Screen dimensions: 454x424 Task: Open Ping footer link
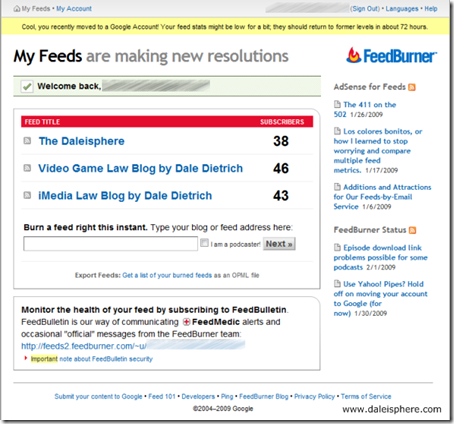point(227,396)
